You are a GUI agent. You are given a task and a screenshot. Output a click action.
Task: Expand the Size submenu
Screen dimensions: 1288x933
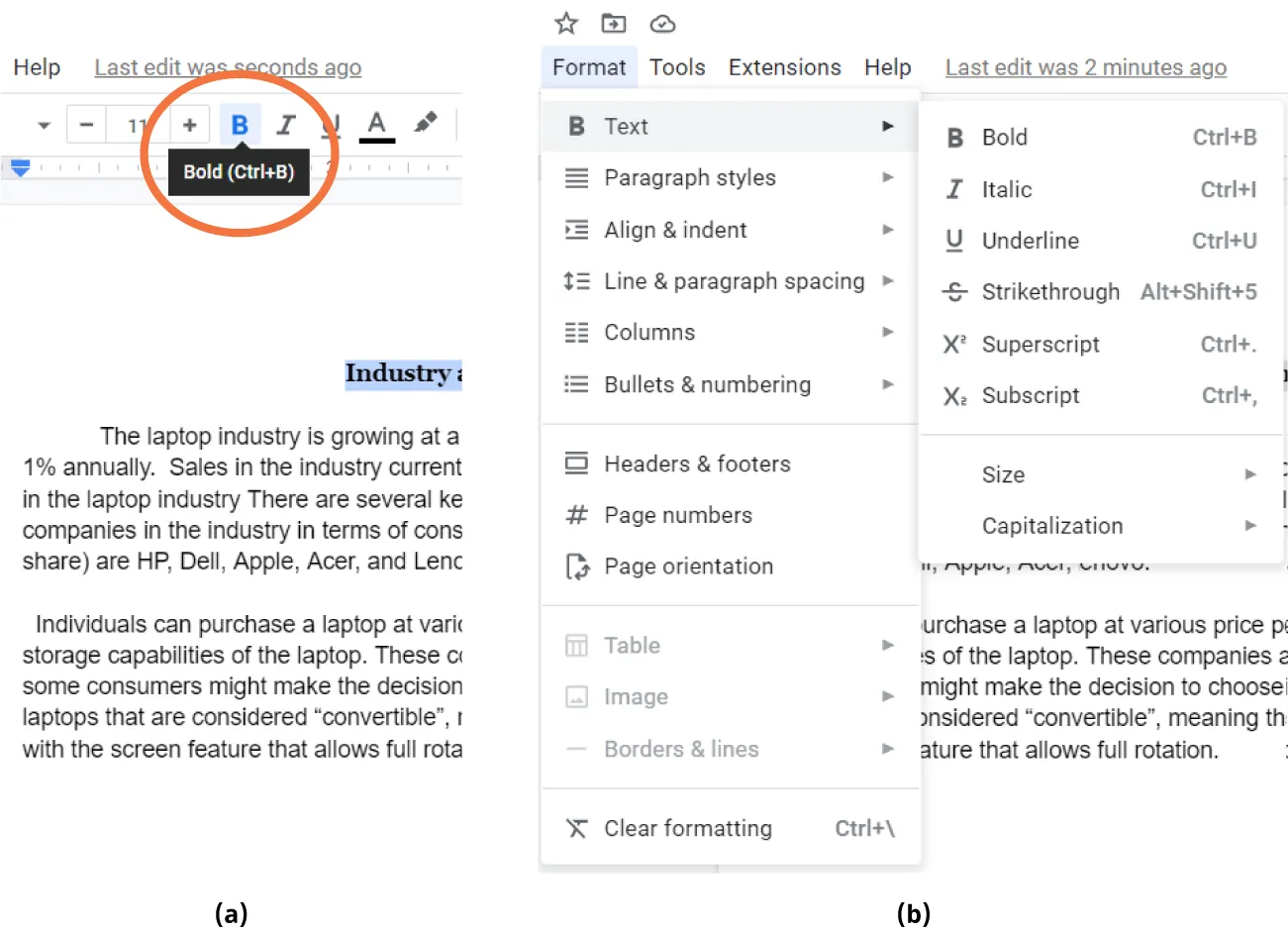click(1003, 474)
